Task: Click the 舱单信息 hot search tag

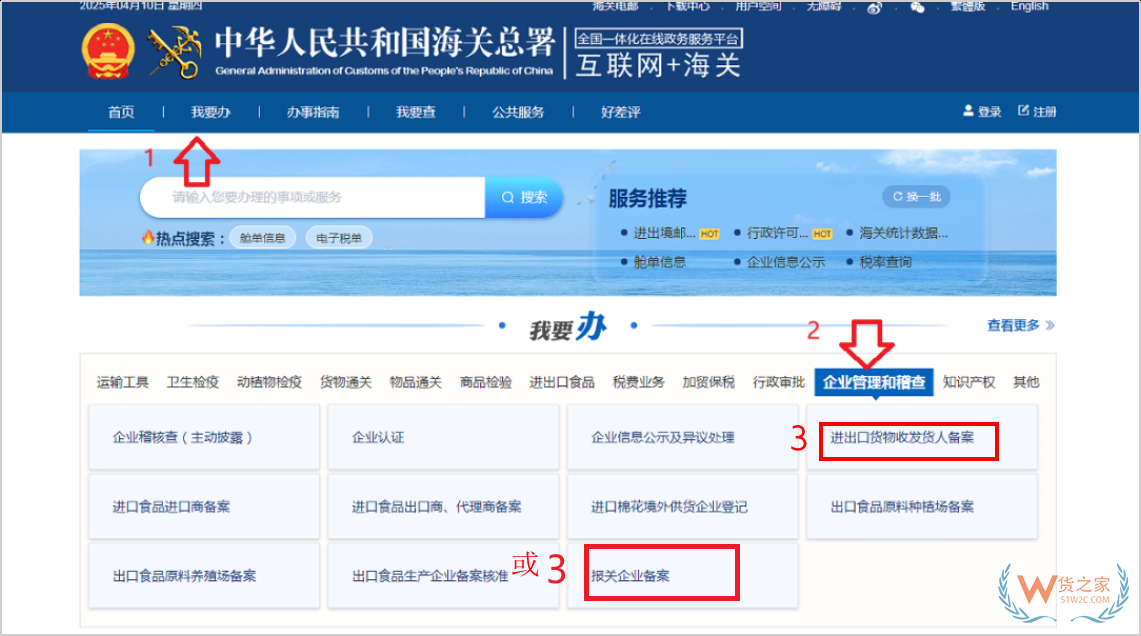Action: [262, 237]
